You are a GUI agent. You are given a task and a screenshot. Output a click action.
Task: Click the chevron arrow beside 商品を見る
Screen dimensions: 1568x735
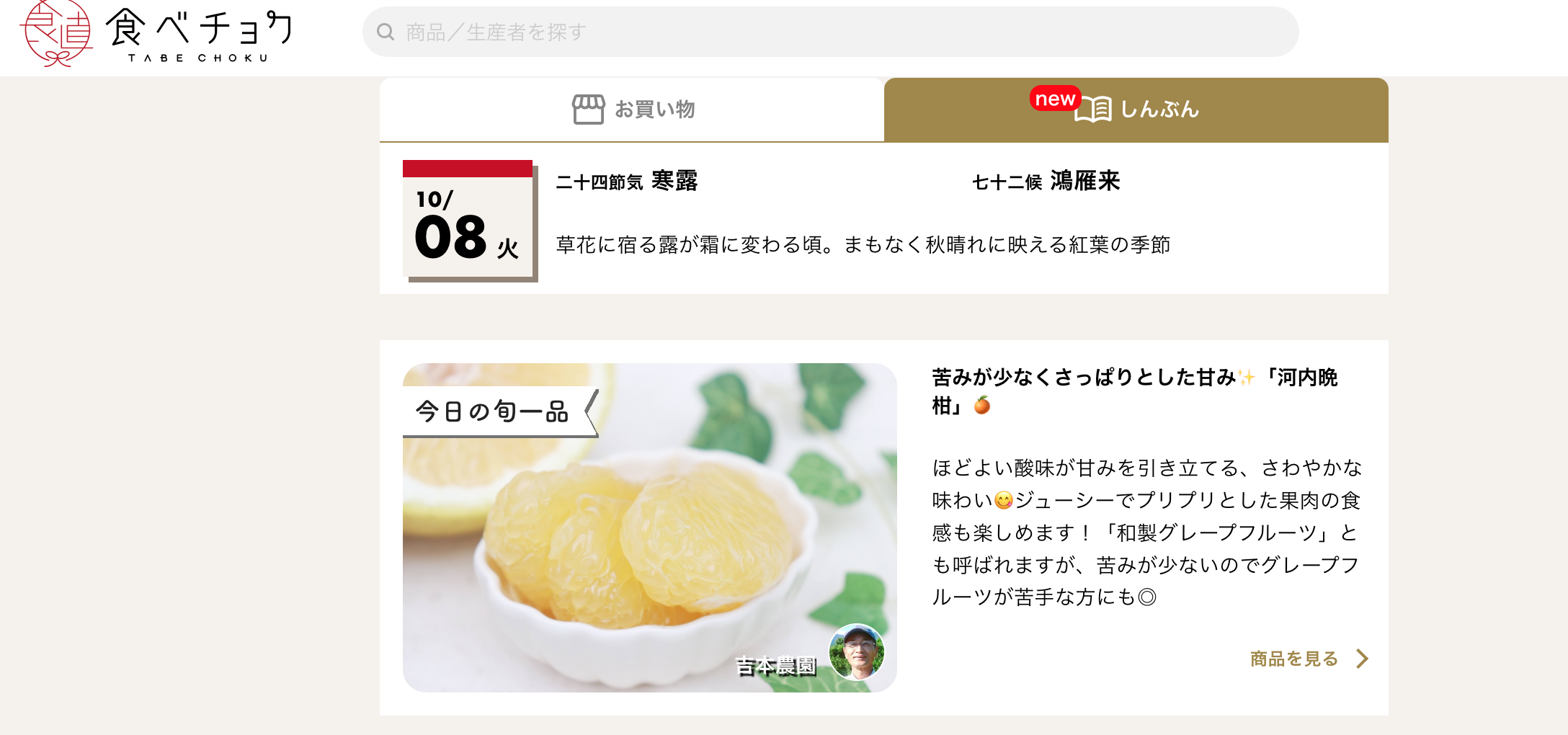[1361, 659]
